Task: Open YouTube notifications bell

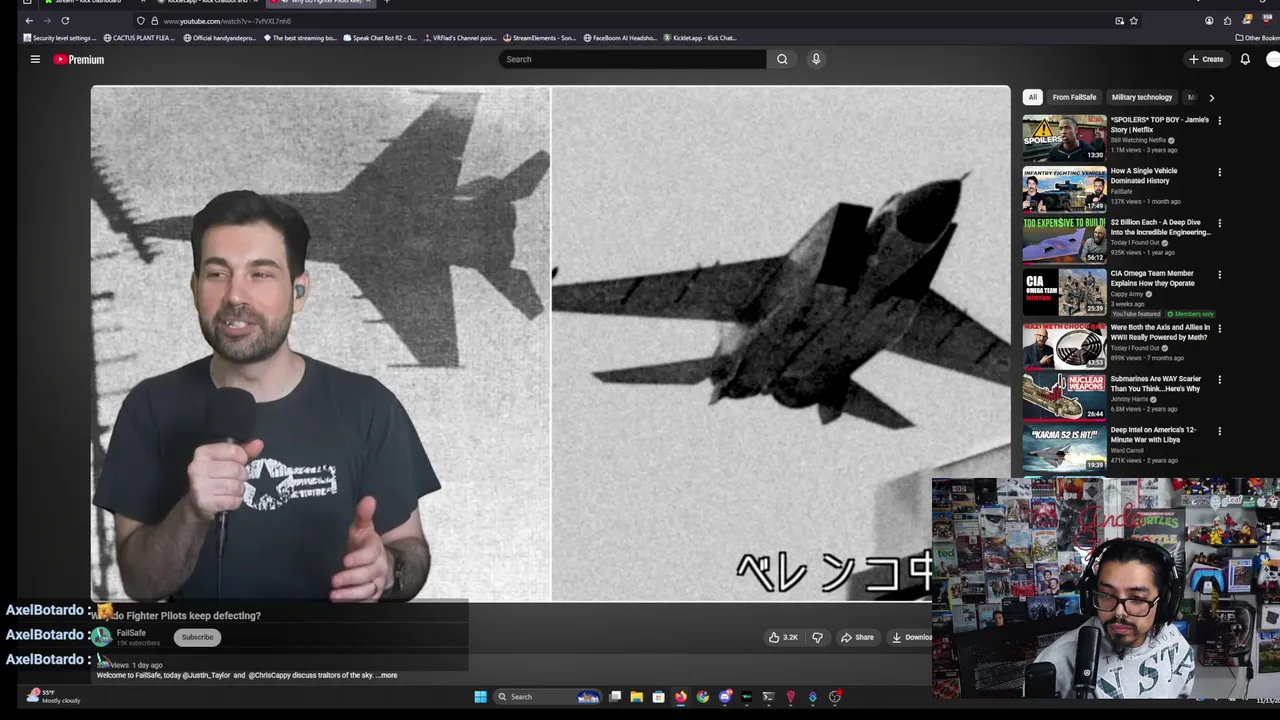Action: 1245,59
